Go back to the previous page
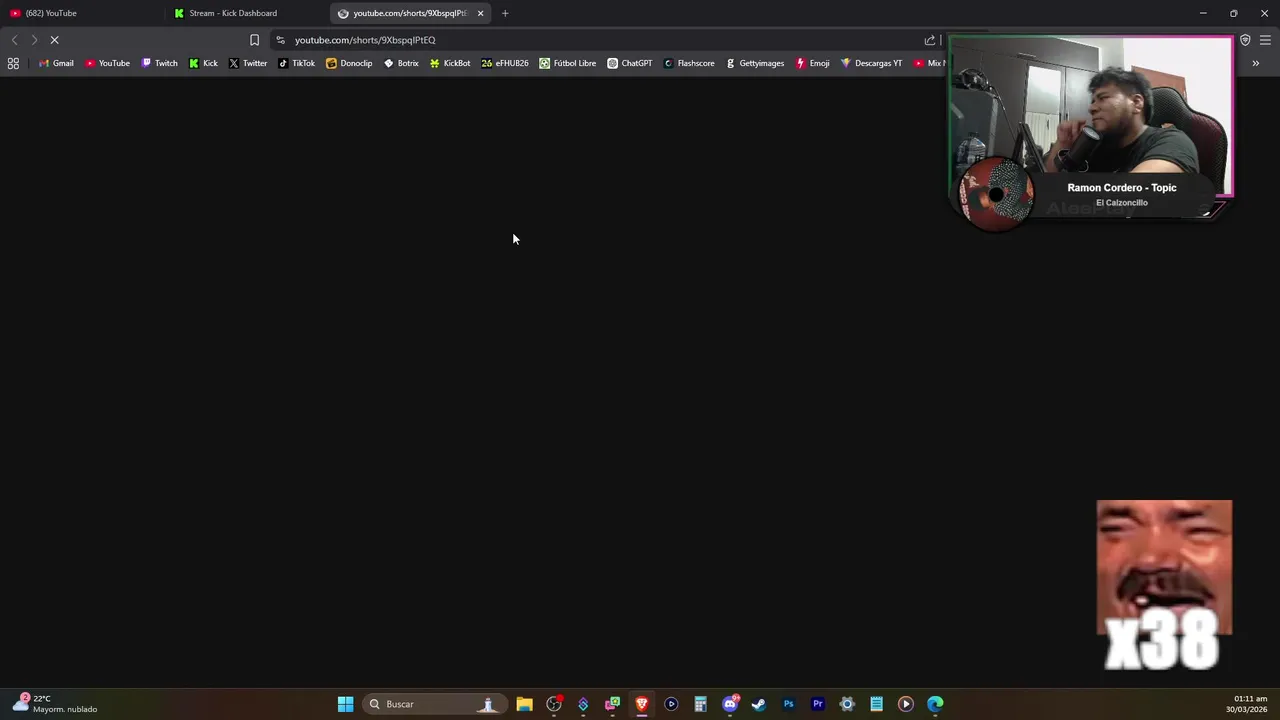Image resolution: width=1280 pixels, height=720 pixels. [14, 40]
